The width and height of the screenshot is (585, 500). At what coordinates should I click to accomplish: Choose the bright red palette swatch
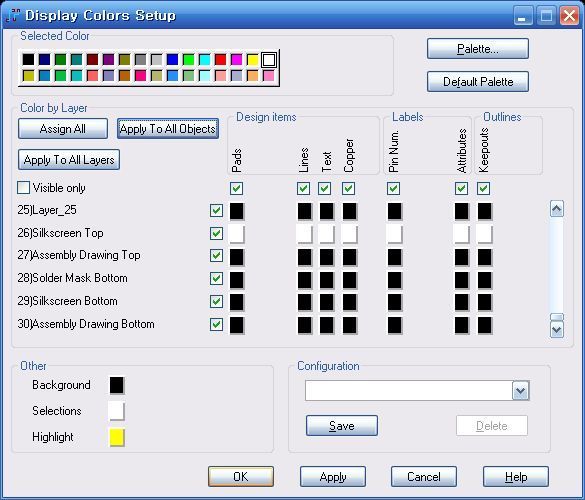tap(220, 59)
